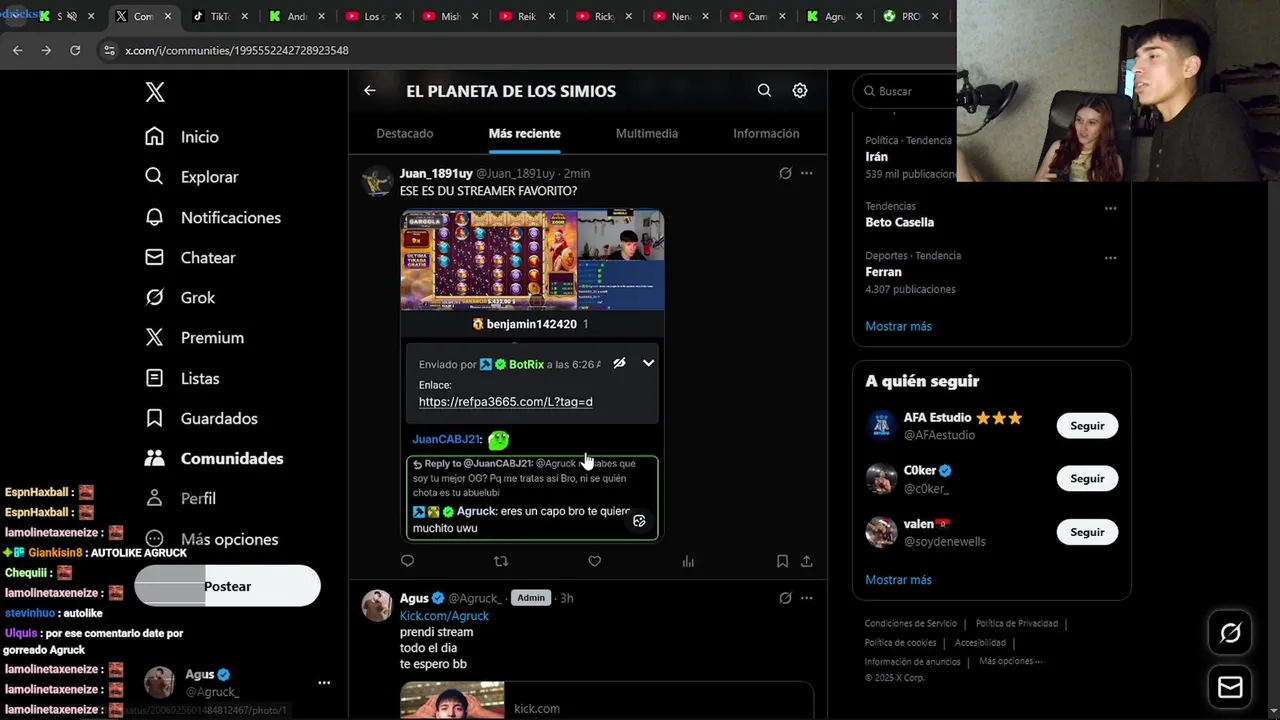Open Listas in sidebar
1280x720 pixels.
tap(181, 378)
